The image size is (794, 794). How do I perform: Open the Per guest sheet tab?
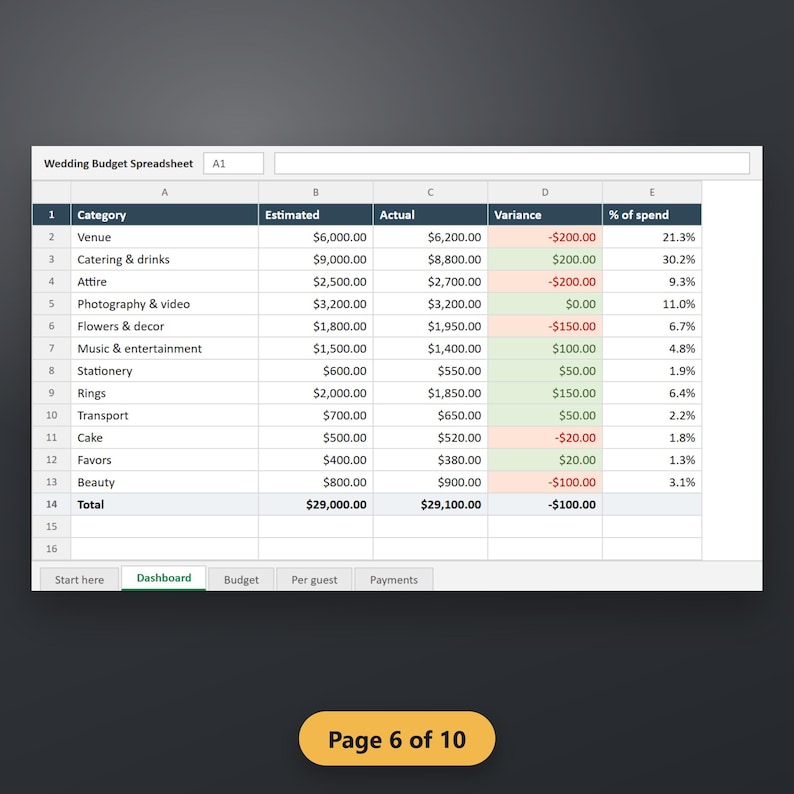pyautogui.click(x=314, y=579)
